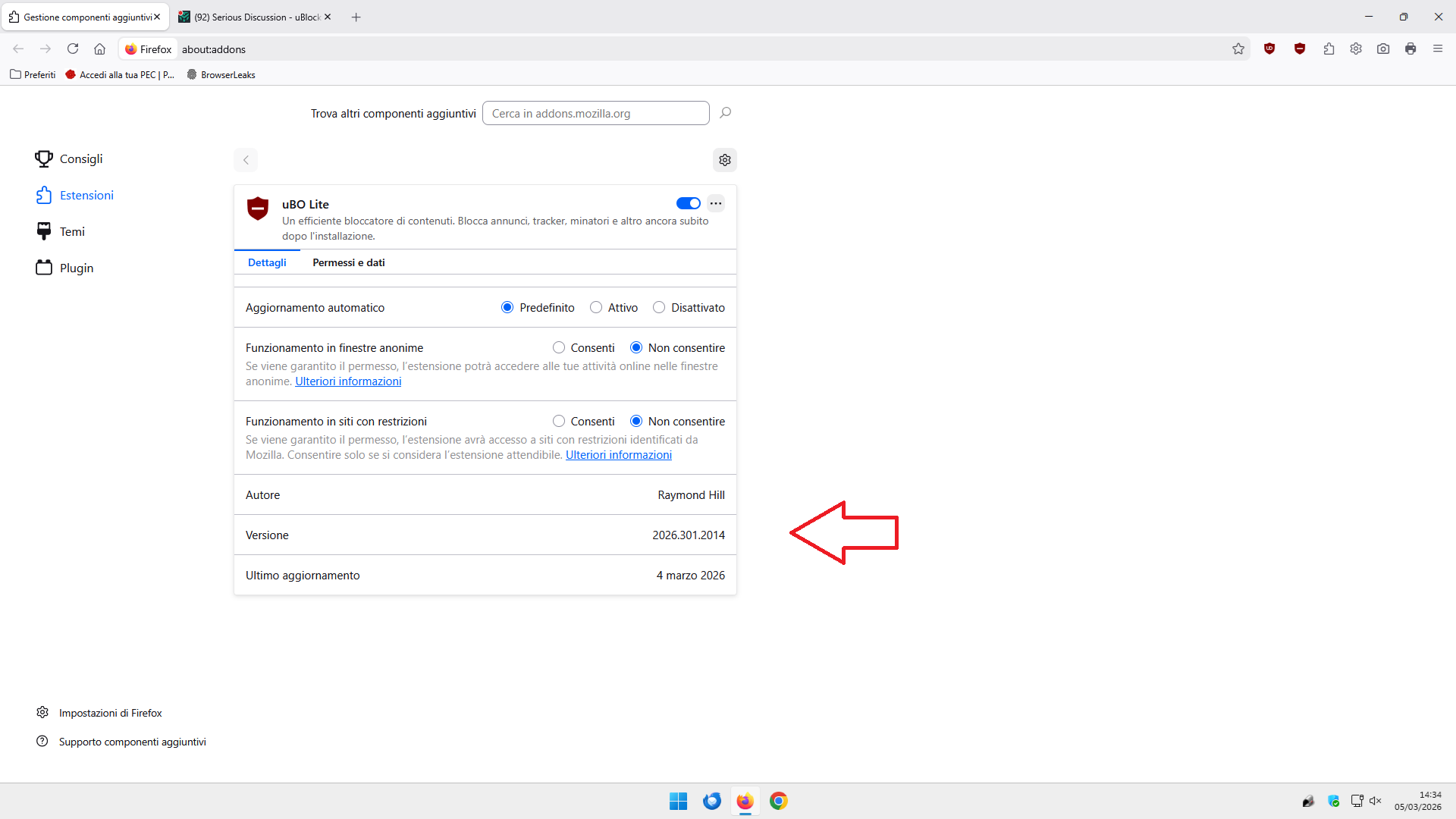Open a new tab with plus button
Viewport: 1456px width, 819px height.
coord(356,17)
